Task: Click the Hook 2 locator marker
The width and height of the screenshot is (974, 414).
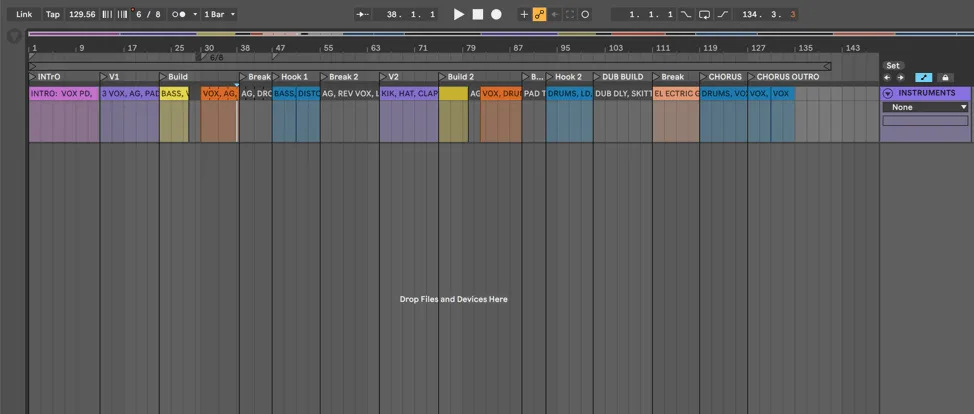Action: tap(565, 77)
